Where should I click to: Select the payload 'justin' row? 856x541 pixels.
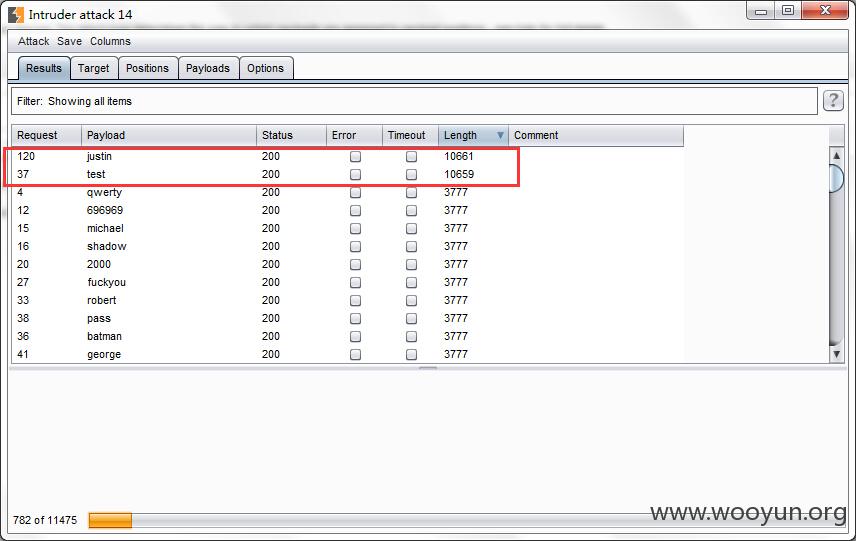coord(347,156)
